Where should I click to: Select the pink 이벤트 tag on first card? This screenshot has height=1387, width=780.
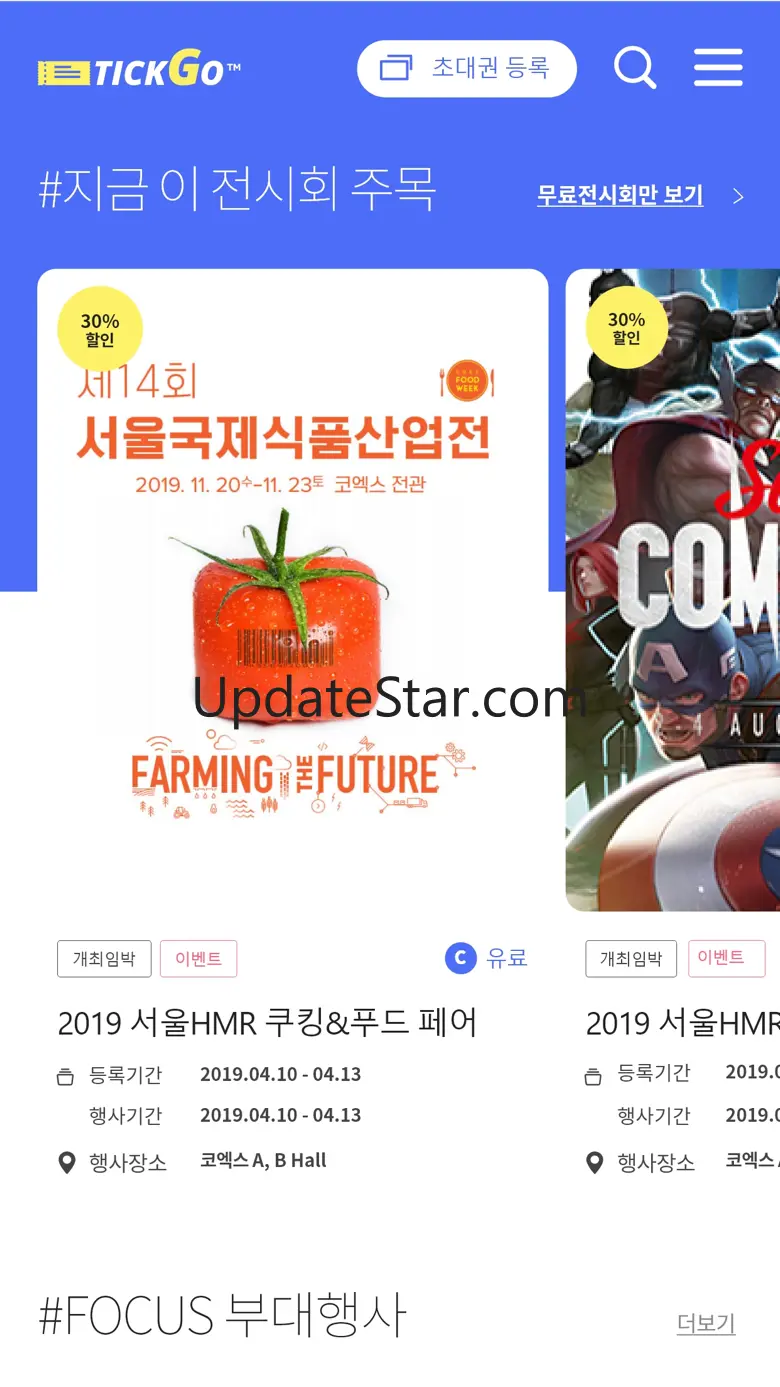click(198, 959)
